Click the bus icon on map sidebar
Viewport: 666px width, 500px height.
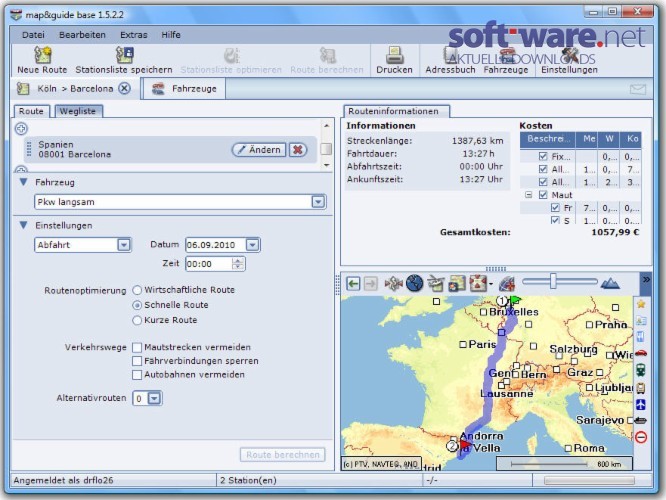pyautogui.click(x=641, y=388)
